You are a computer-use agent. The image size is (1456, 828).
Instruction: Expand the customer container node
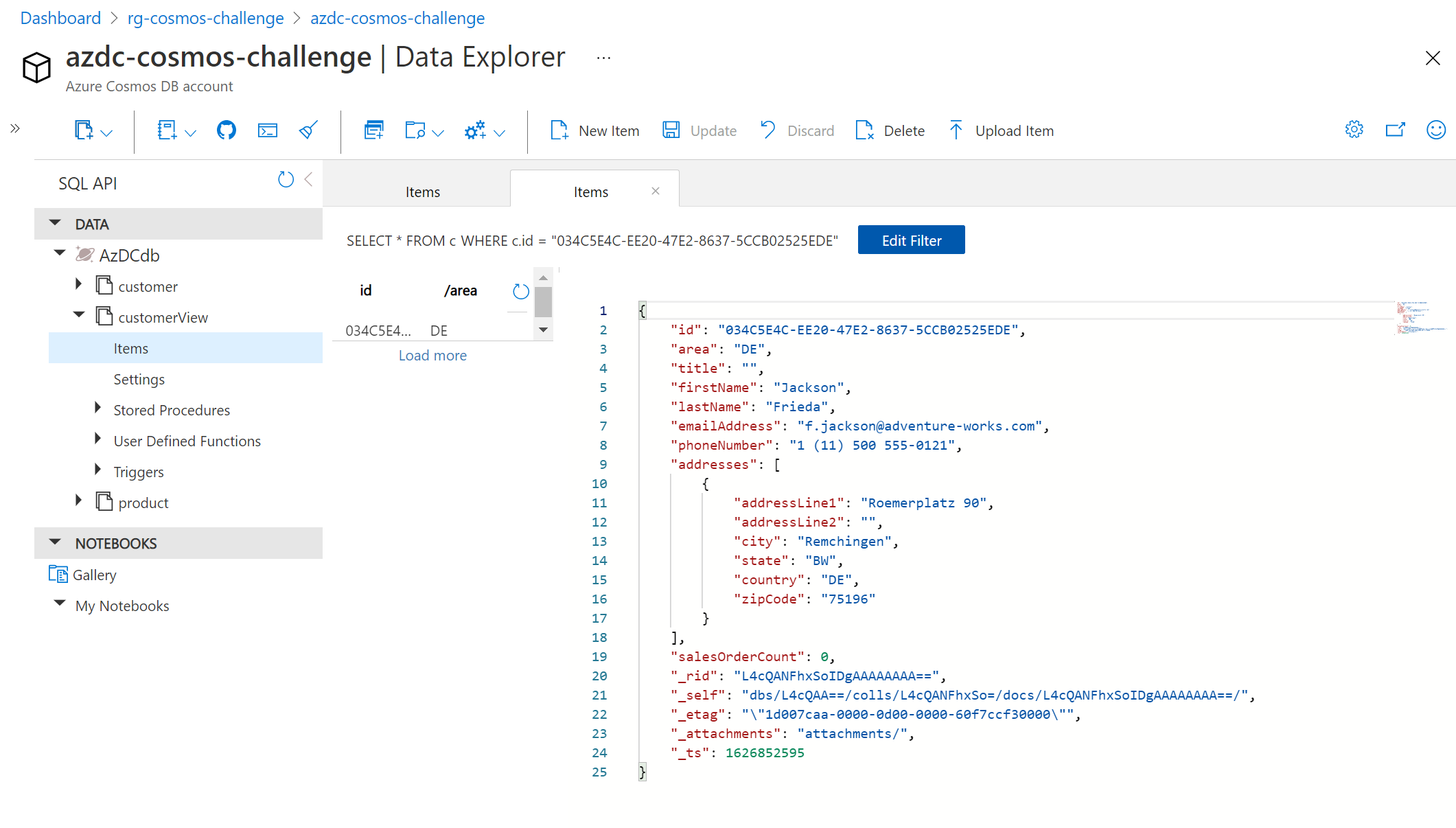coord(78,284)
